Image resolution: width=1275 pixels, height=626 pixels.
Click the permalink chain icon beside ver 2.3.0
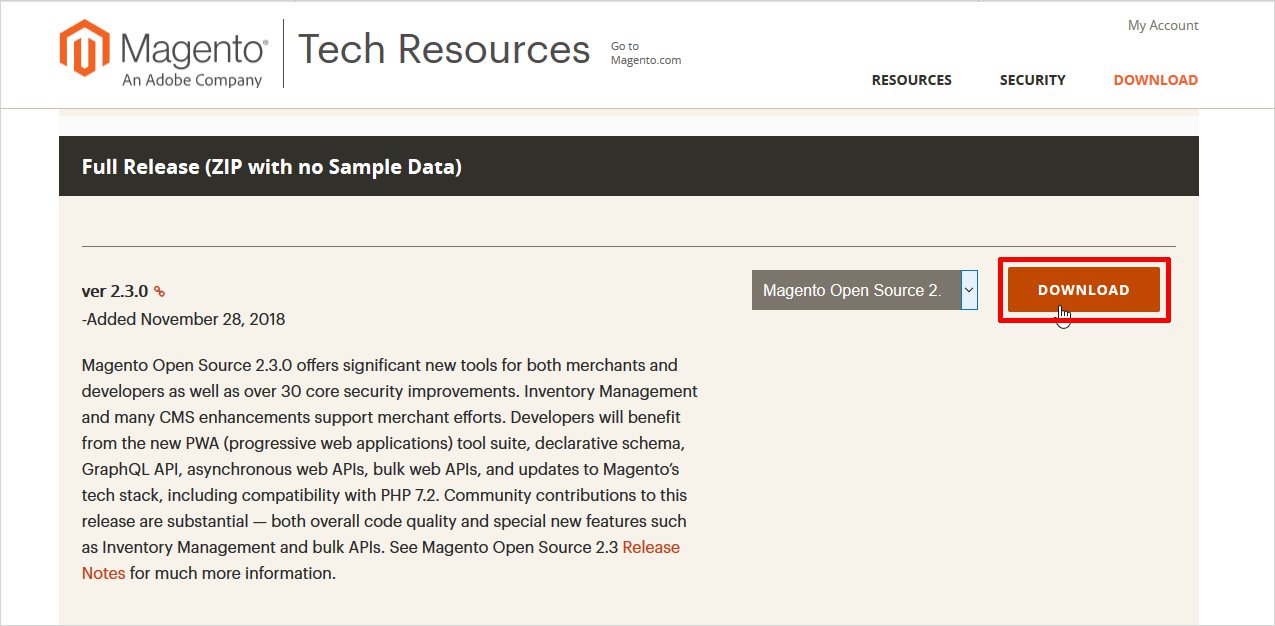159,292
